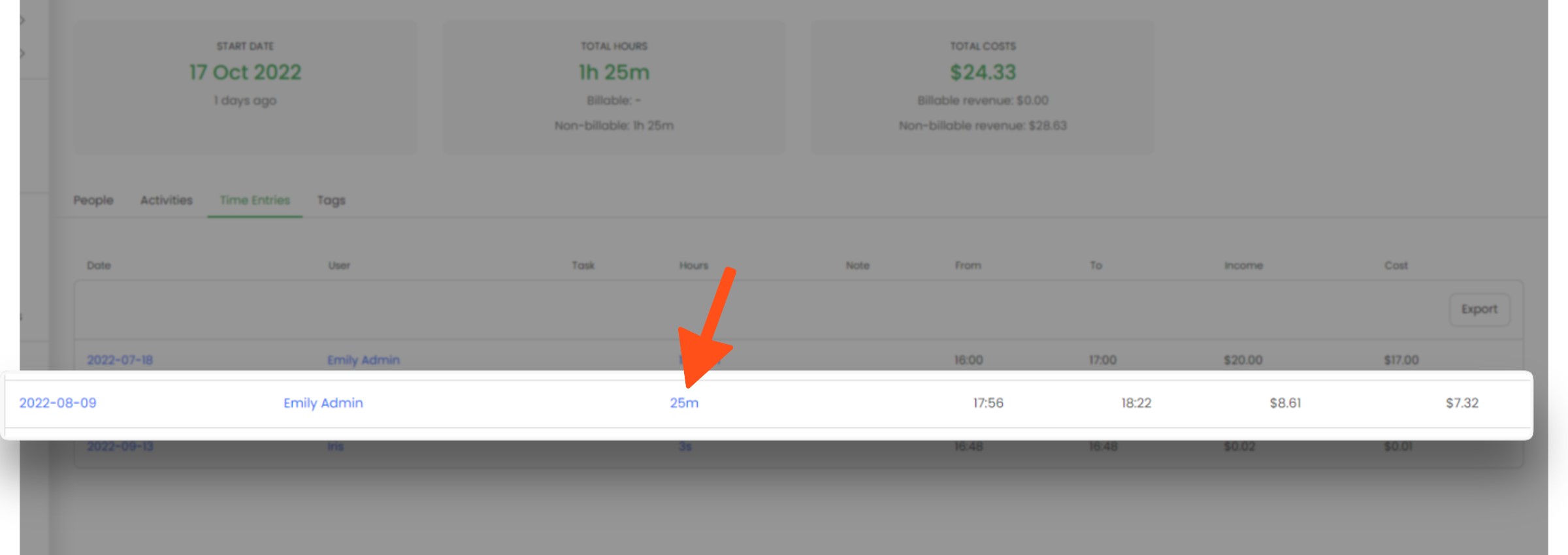The height and width of the screenshot is (555, 1568).
Task: Open the 2022-09-13 date link
Action: click(120, 447)
